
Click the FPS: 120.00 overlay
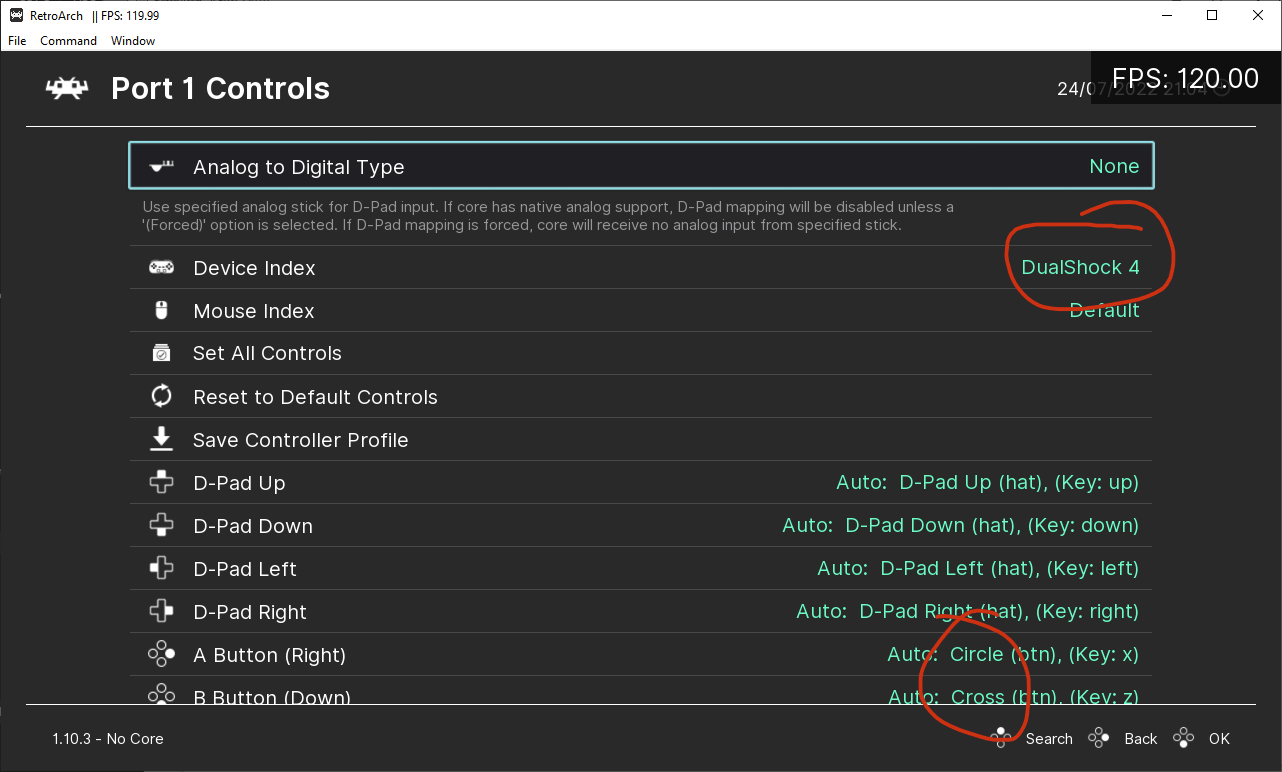pos(1183,77)
